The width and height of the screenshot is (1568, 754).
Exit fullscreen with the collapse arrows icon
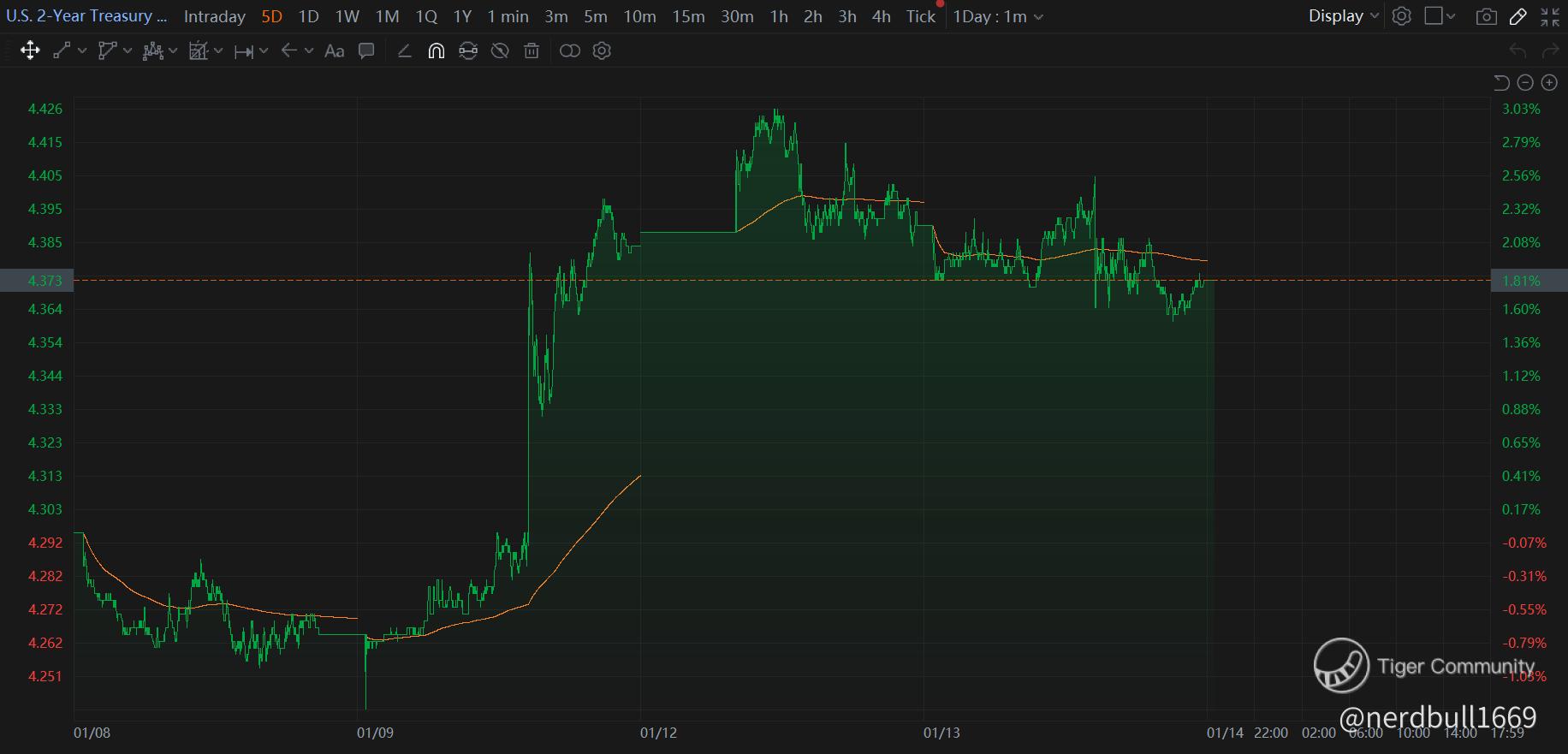pyautogui.click(x=1549, y=16)
